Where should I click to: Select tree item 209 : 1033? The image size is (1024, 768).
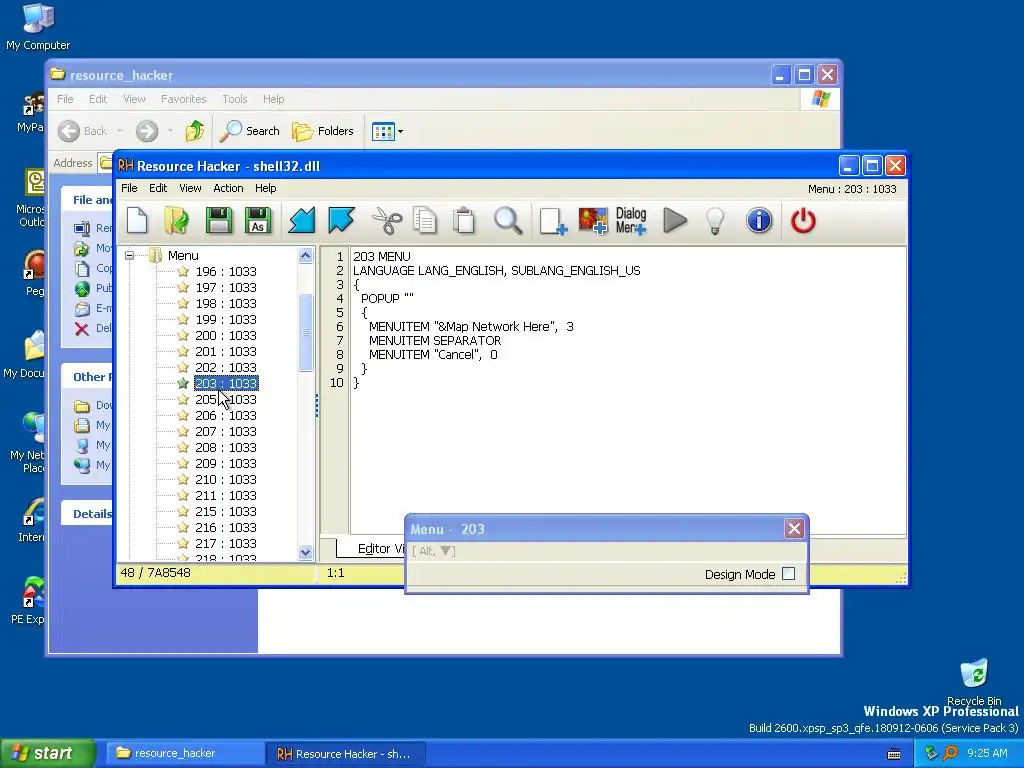pos(225,463)
